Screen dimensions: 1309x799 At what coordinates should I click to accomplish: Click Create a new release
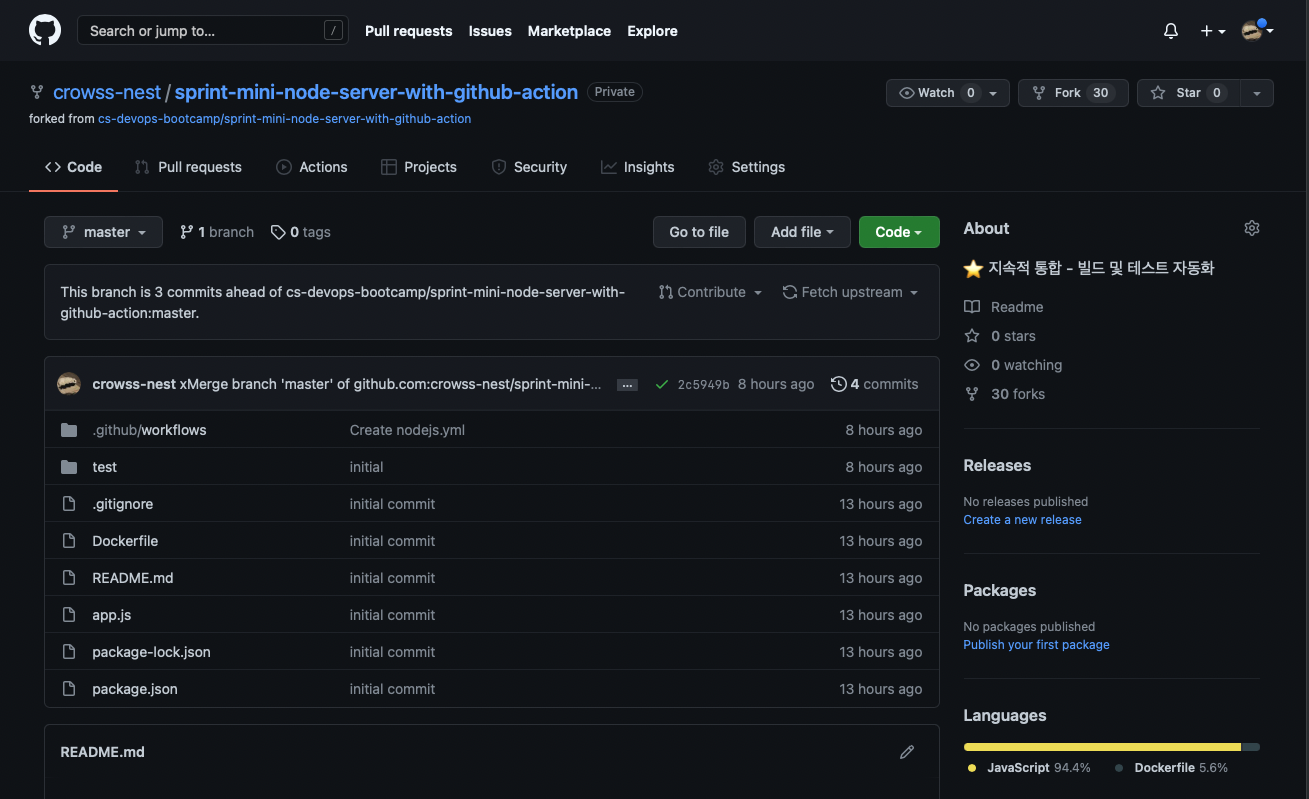pos(1022,520)
